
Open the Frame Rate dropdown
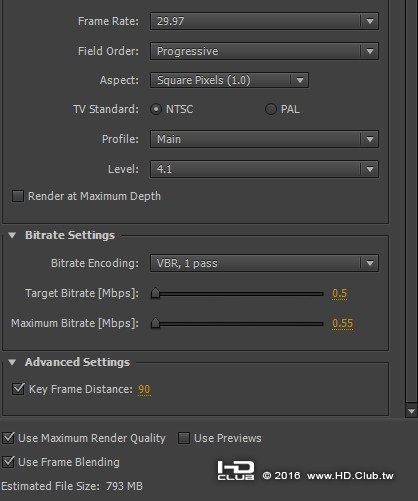pyautogui.click(x=264, y=21)
